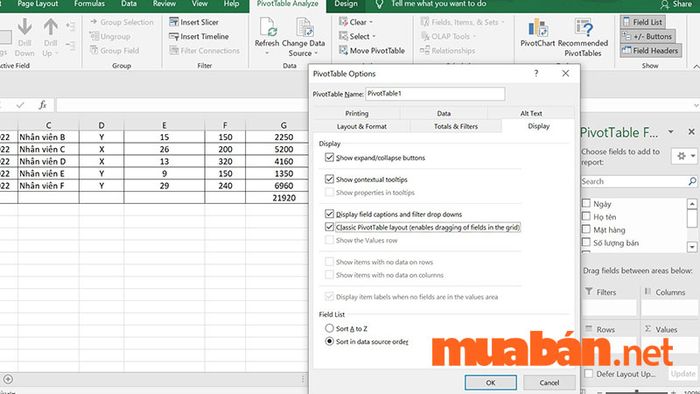Toggle Classic PivotTable layout checkbox
700x394 pixels.
329,227
